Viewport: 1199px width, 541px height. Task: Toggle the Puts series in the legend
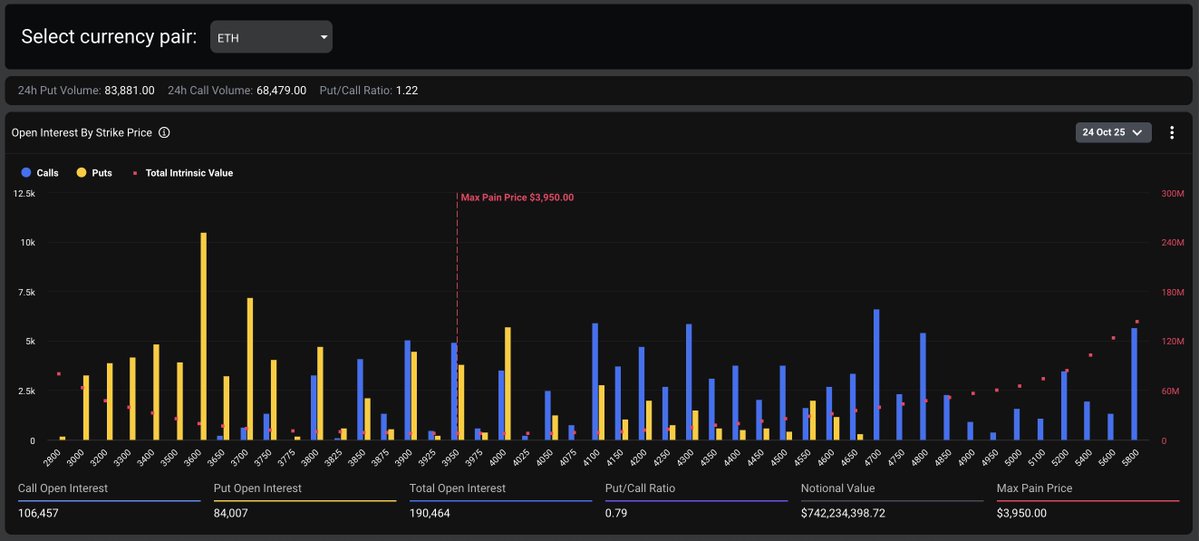[94, 173]
